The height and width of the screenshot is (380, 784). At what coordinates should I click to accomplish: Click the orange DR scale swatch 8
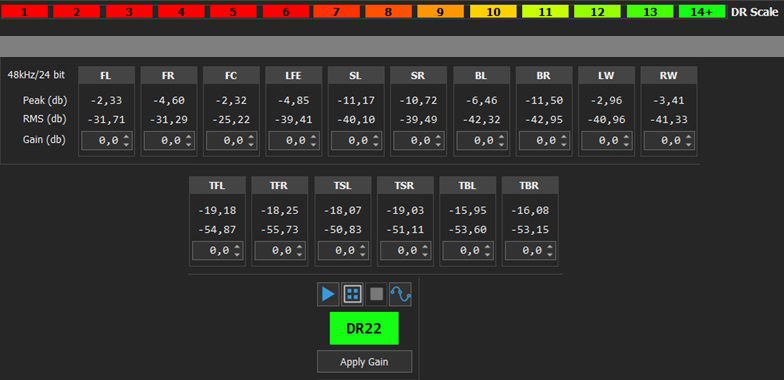[x=388, y=12]
